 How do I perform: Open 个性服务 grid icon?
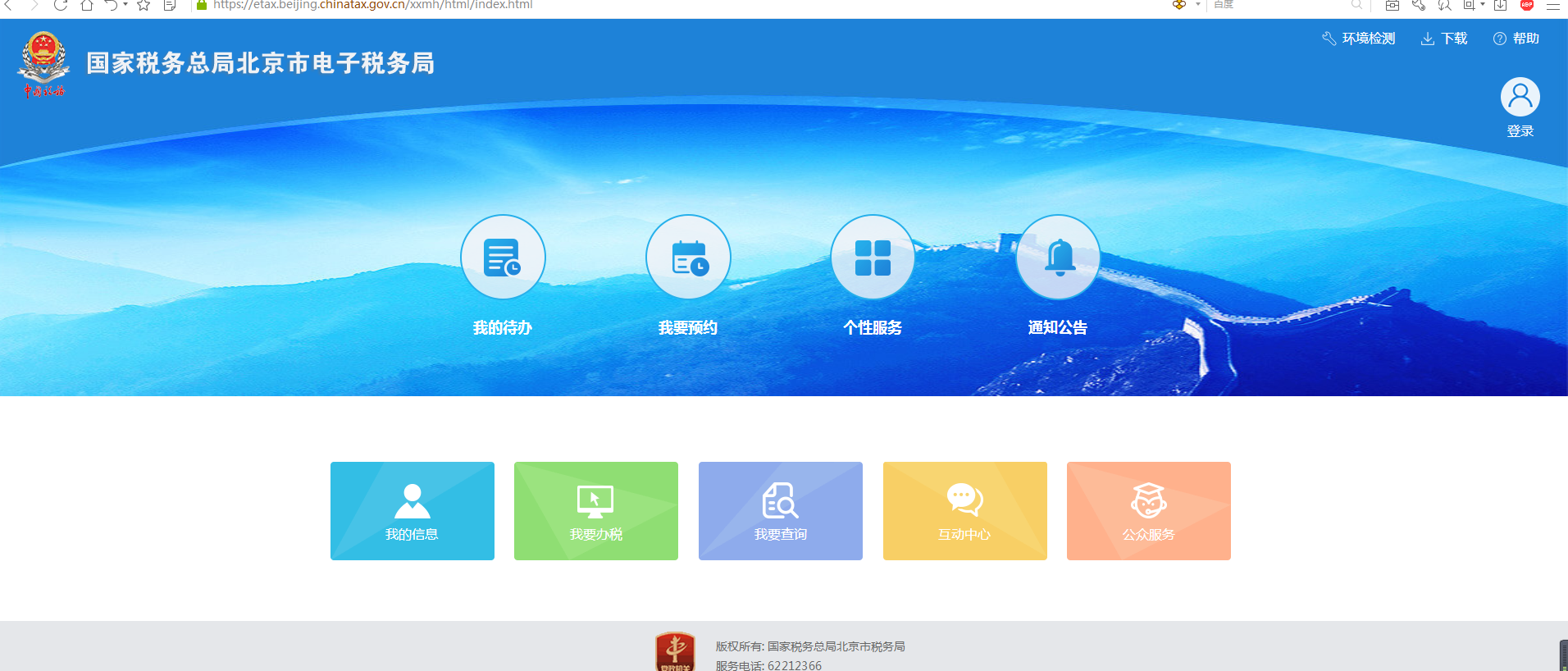tap(873, 258)
